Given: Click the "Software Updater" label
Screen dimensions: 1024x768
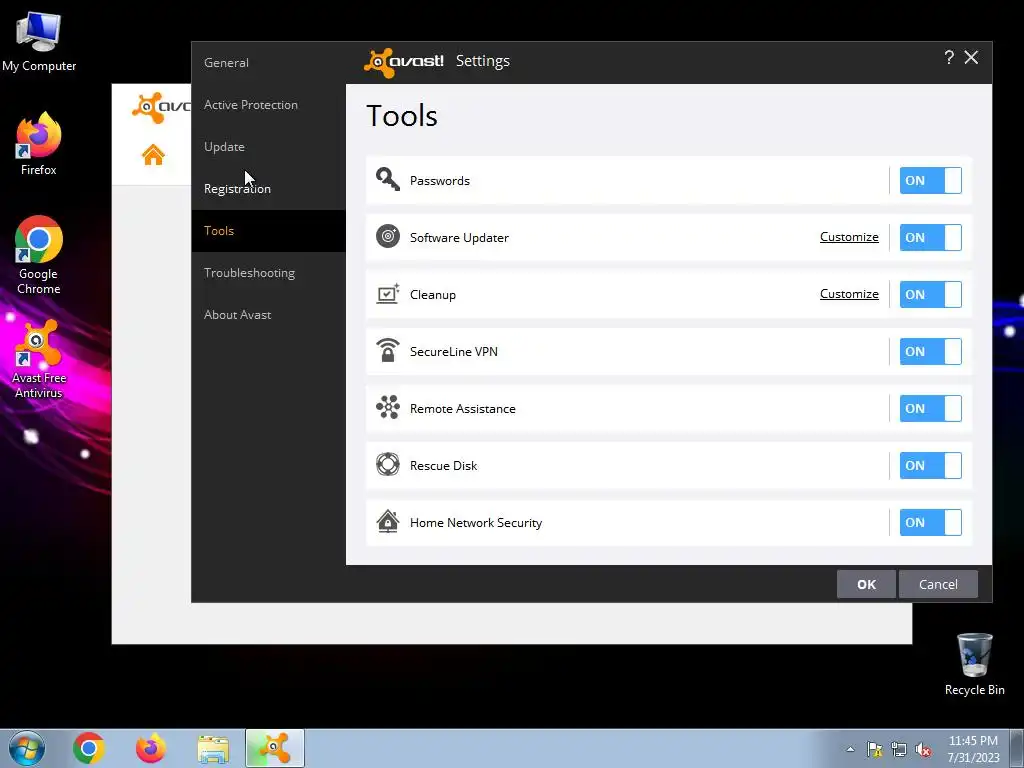Looking at the screenshot, I should (x=459, y=238).
